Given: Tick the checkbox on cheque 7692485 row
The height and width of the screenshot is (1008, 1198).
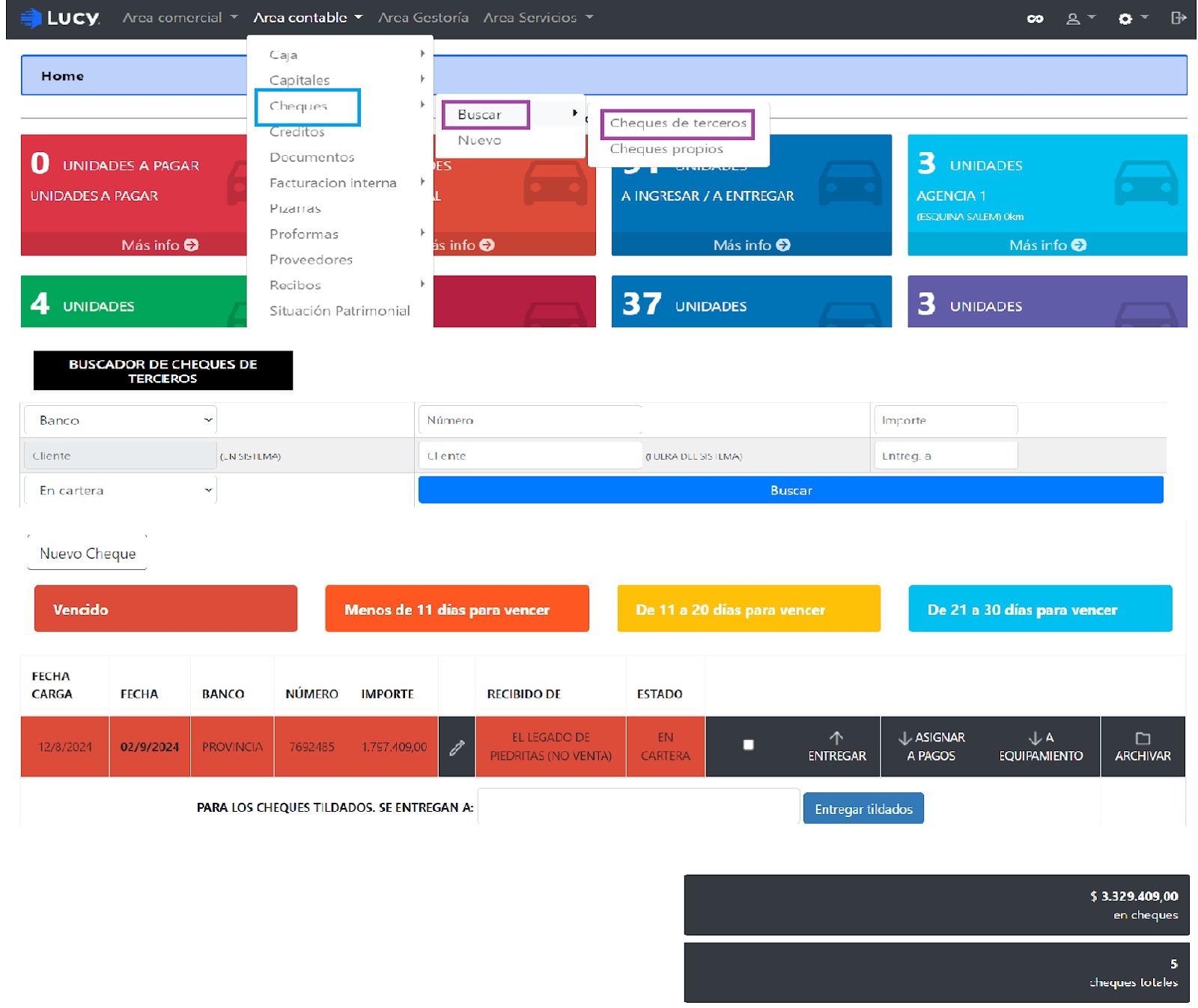Looking at the screenshot, I should [x=748, y=744].
